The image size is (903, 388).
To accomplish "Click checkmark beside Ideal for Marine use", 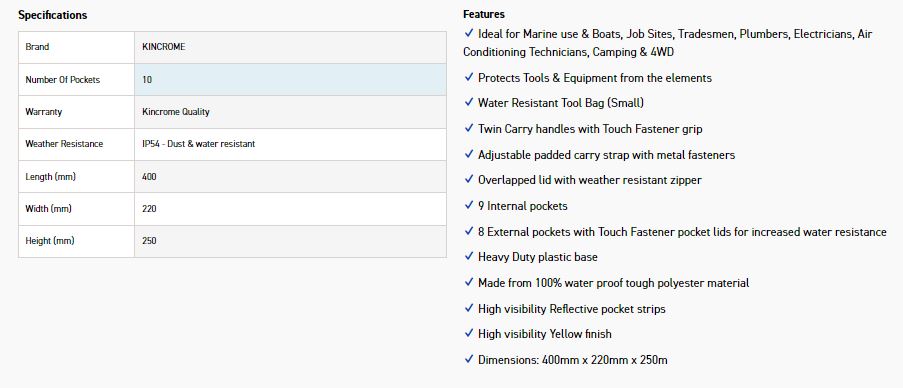I will tap(469, 33).
